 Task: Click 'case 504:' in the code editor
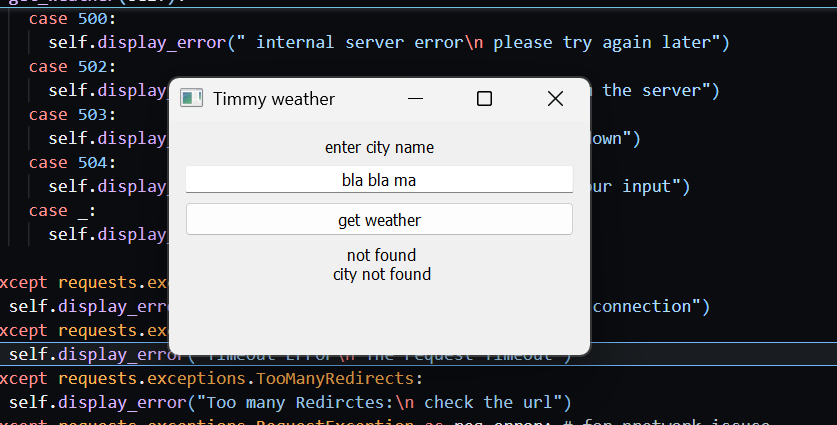[72, 163]
